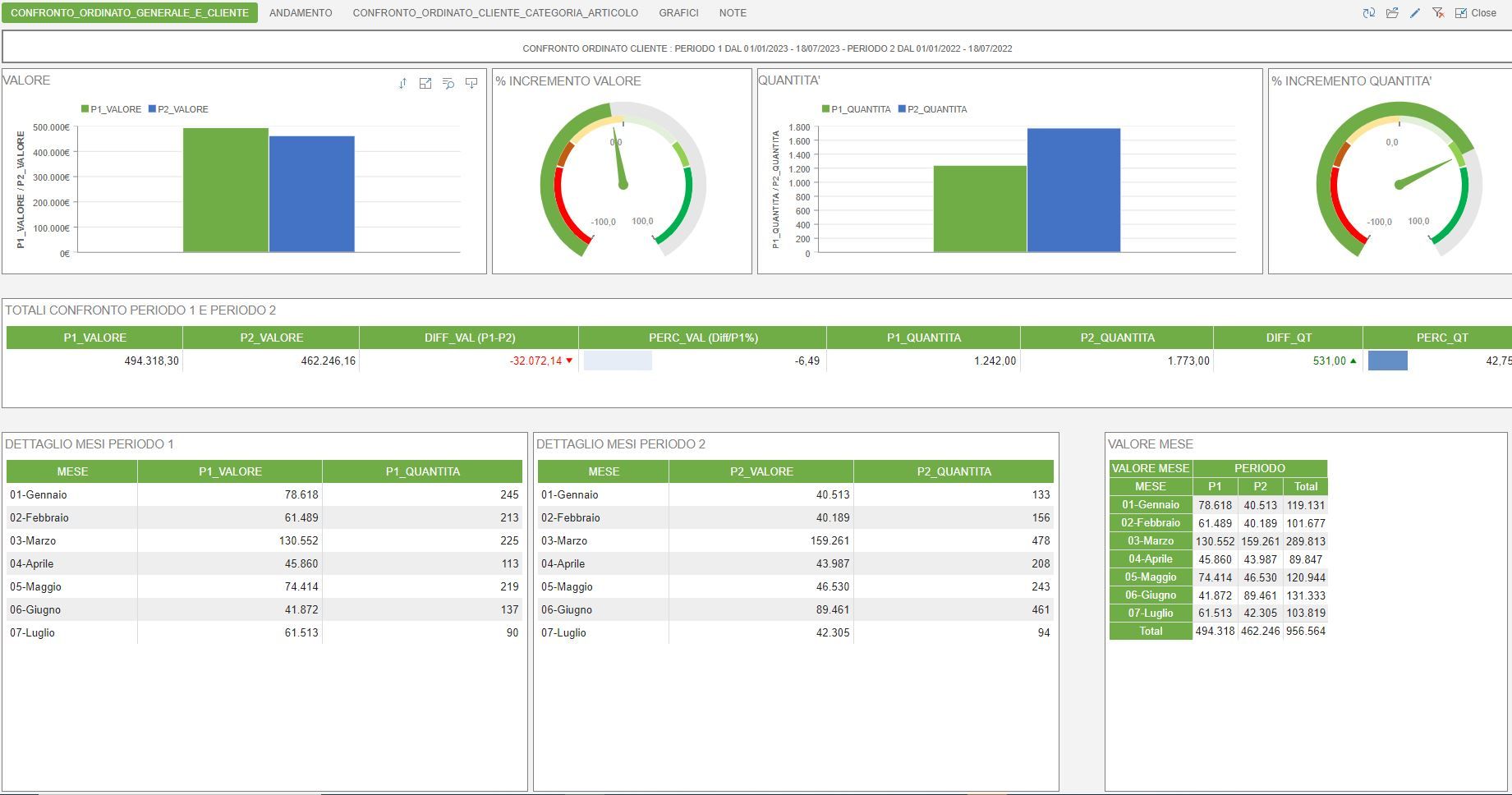Click the open folder icon in top toolbar
Viewport: 1512px width, 795px height.
(1392, 13)
